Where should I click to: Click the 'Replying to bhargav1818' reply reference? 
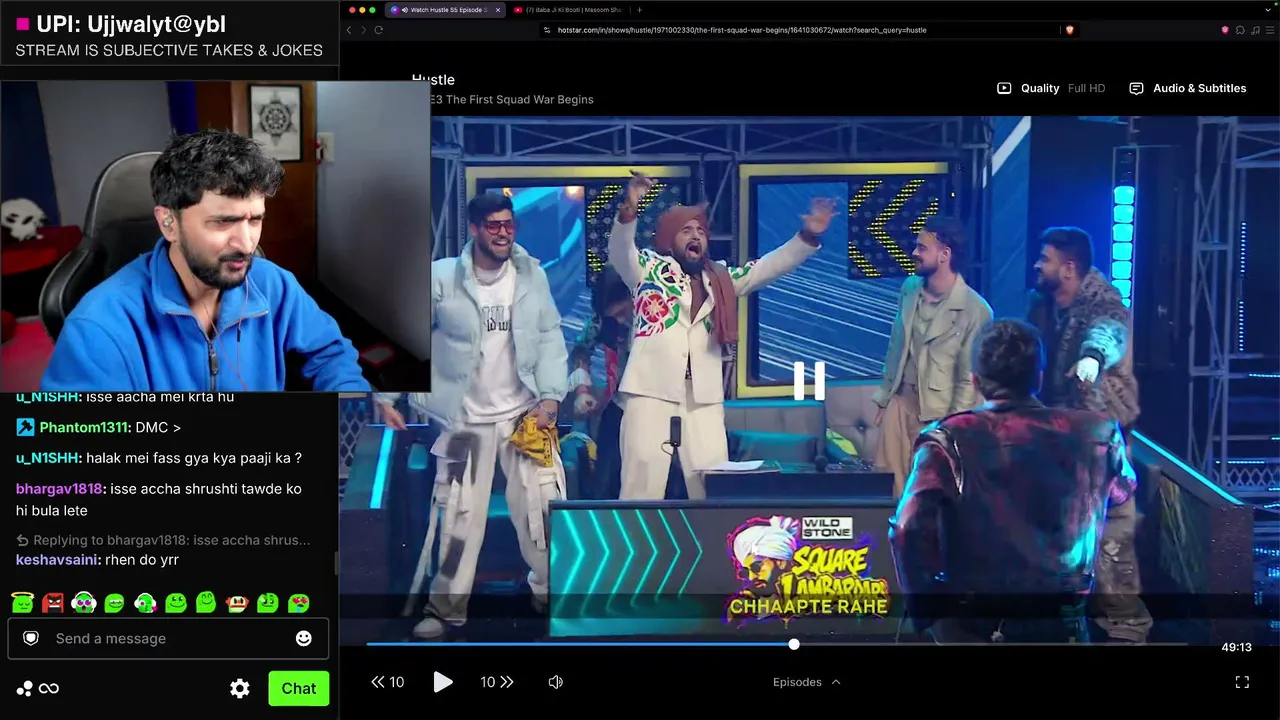coord(163,540)
